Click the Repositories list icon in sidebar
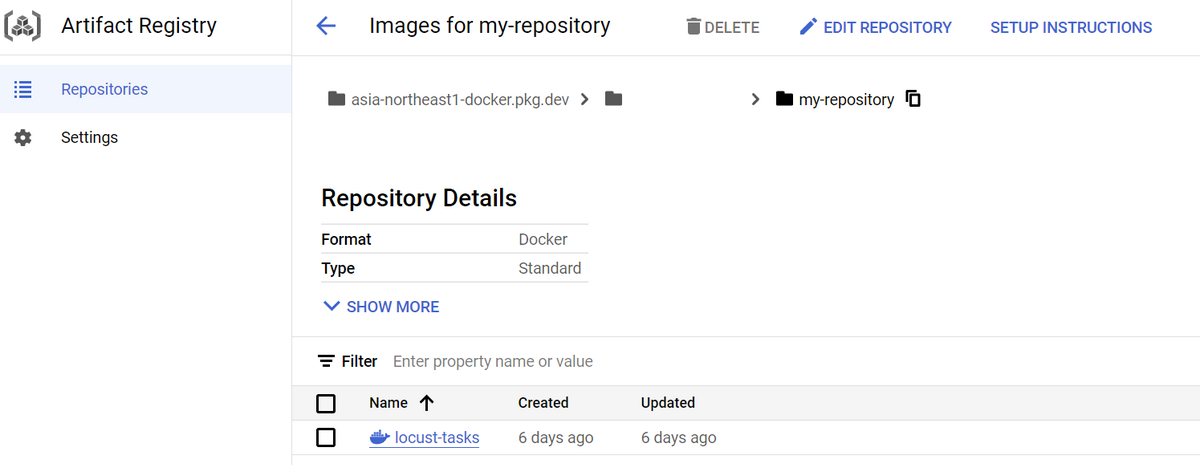 [x=23, y=89]
